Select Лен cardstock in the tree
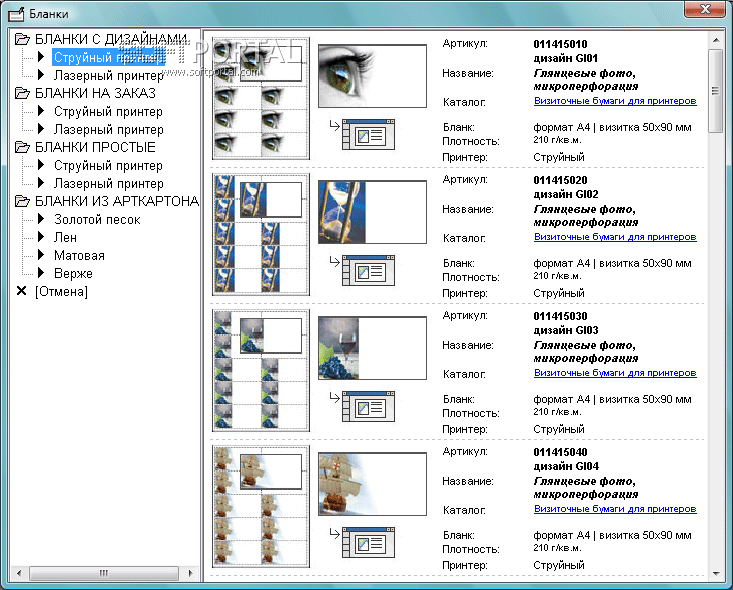This screenshot has width=733, height=590. pyautogui.click(x=65, y=237)
